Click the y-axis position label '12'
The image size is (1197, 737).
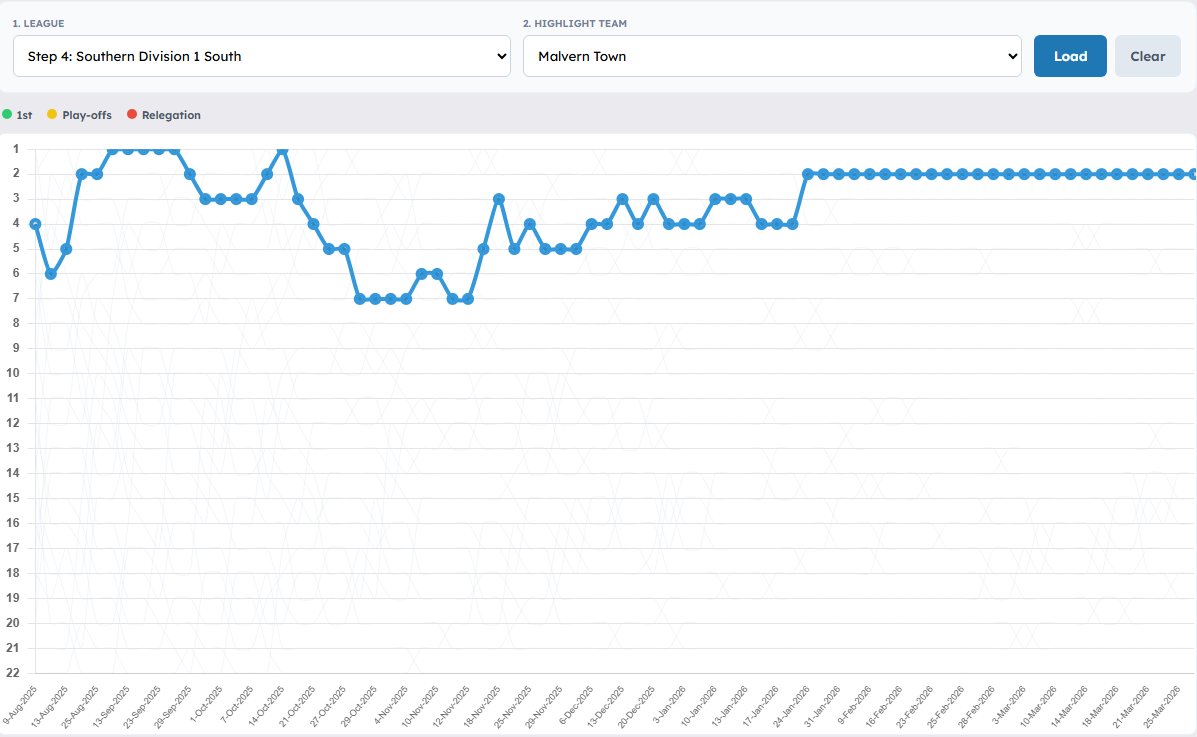pos(13,422)
